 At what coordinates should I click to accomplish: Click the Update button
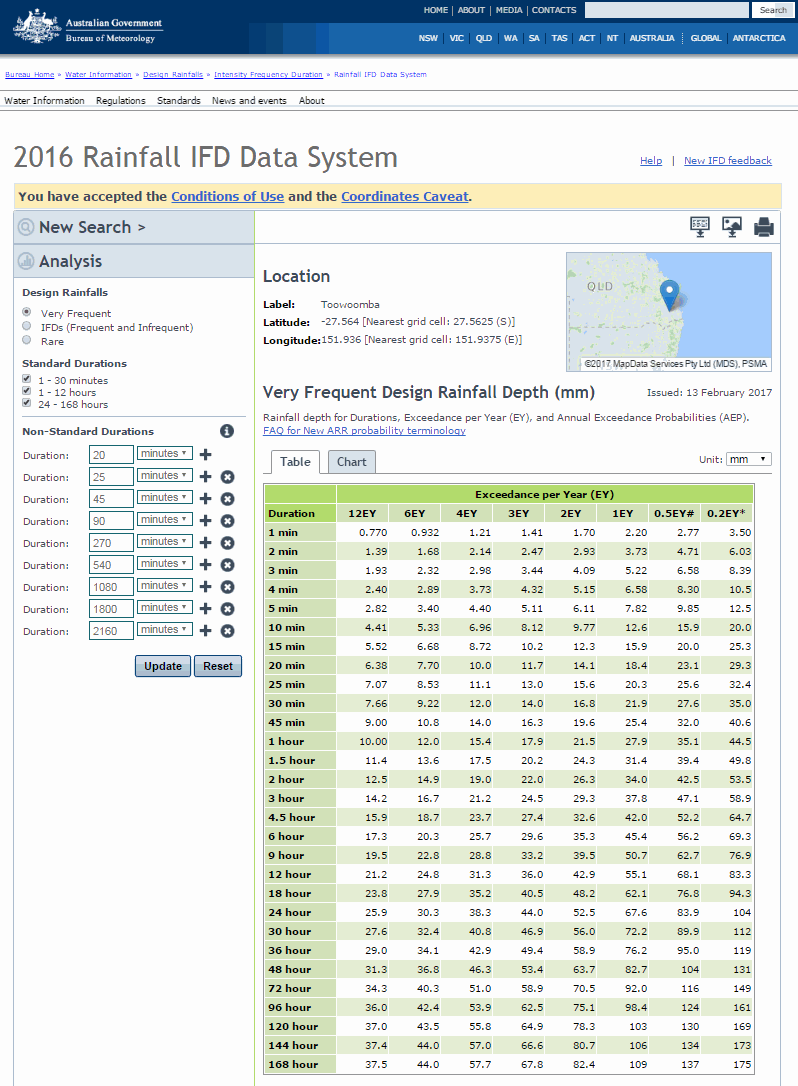pos(163,666)
